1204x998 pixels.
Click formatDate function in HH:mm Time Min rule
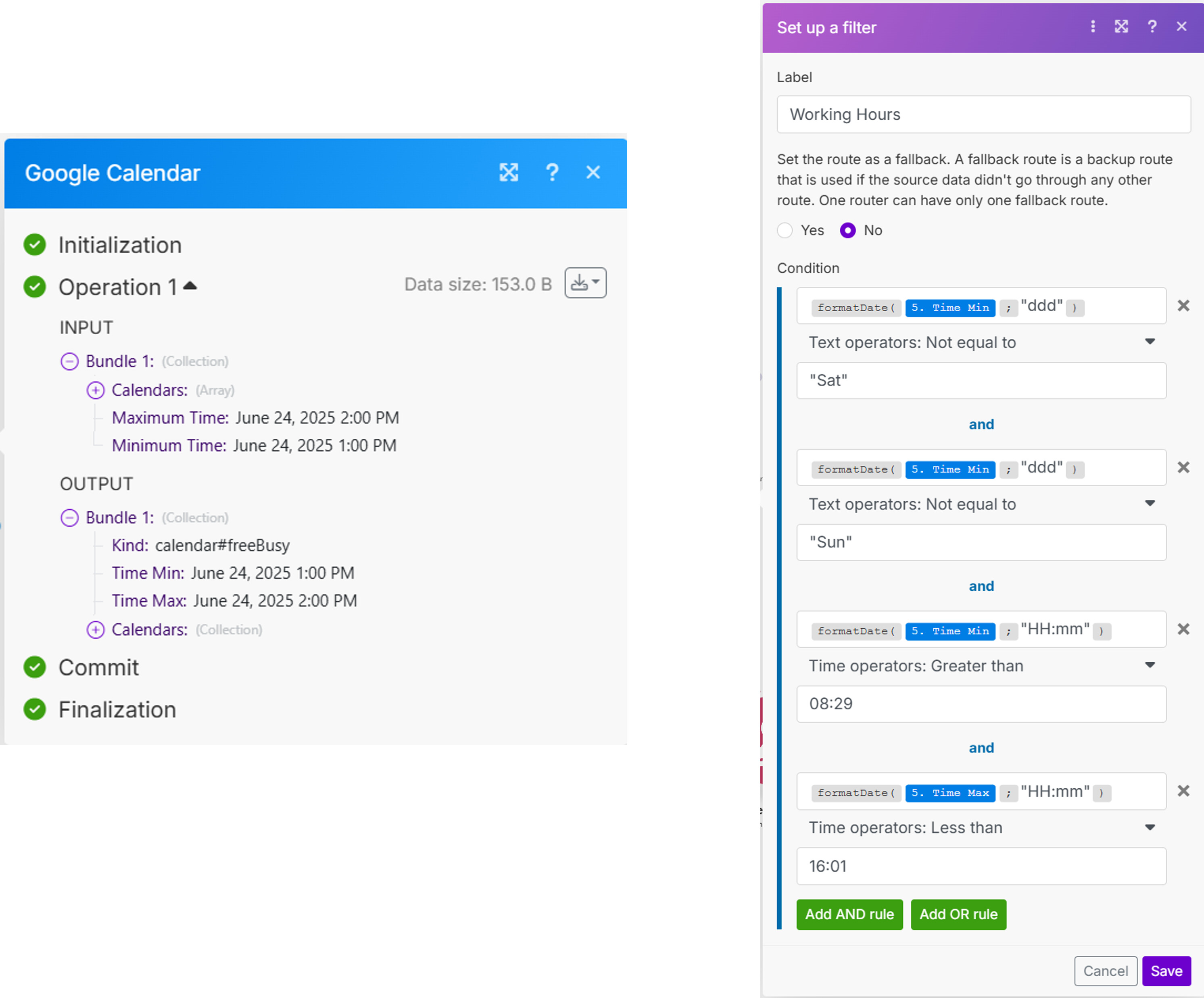tap(856, 631)
